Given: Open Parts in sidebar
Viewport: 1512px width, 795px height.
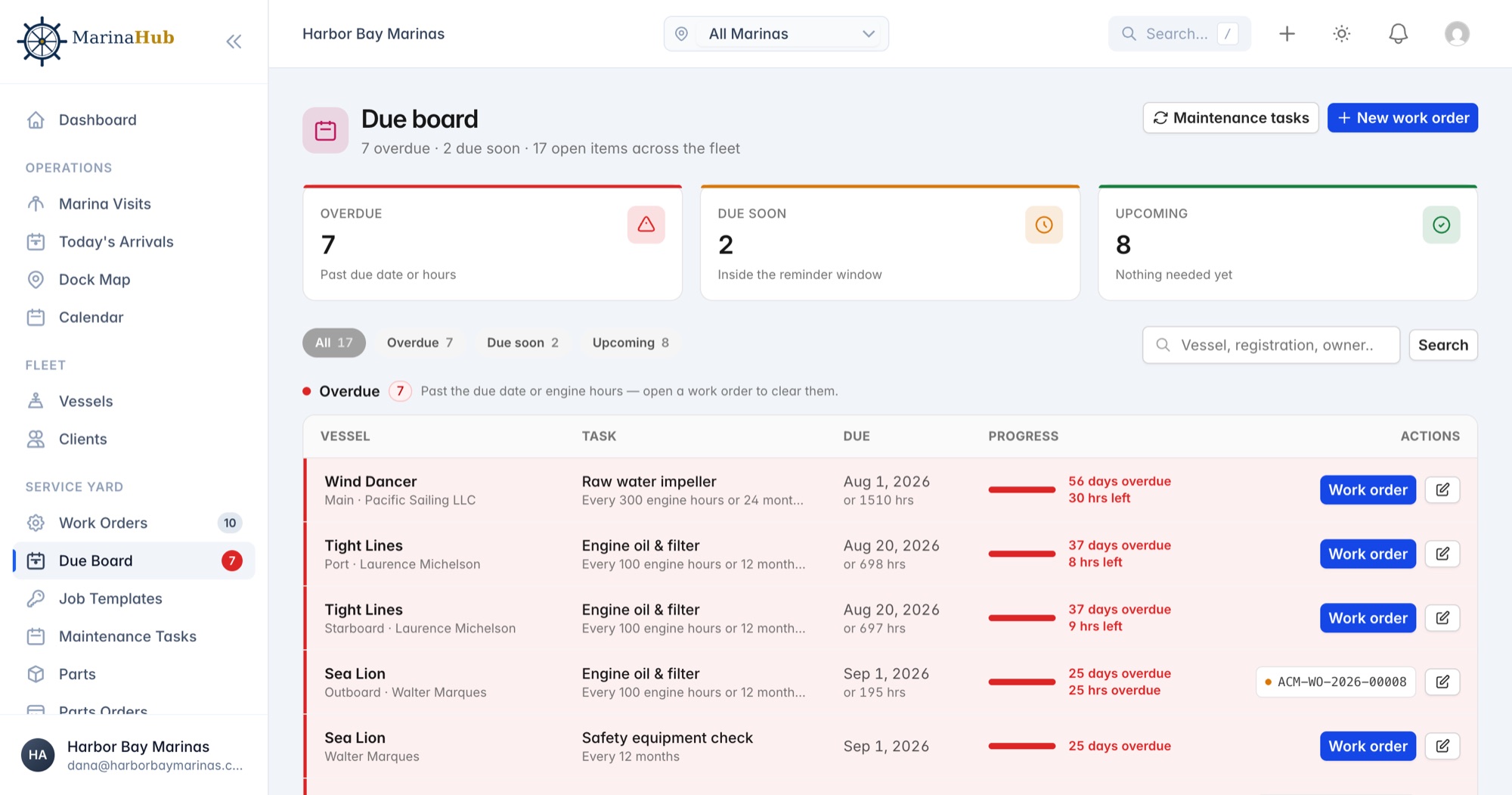Looking at the screenshot, I should tap(134, 674).
